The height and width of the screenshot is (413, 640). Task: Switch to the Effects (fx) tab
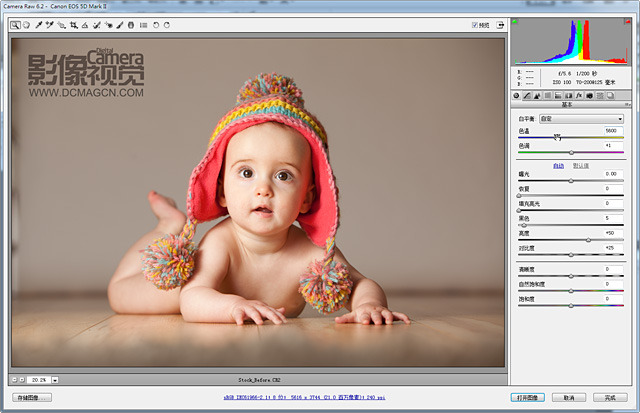coord(579,95)
